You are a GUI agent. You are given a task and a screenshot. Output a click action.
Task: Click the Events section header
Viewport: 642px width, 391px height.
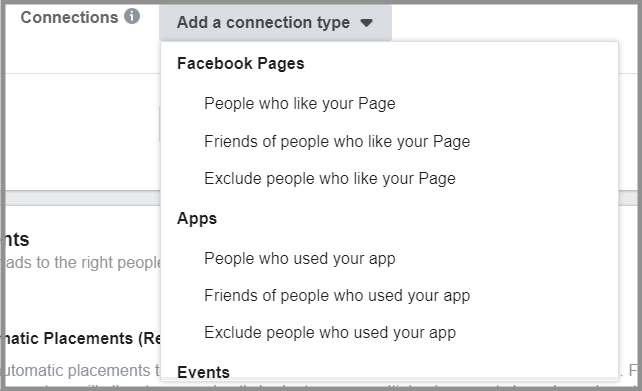coord(203,372)
